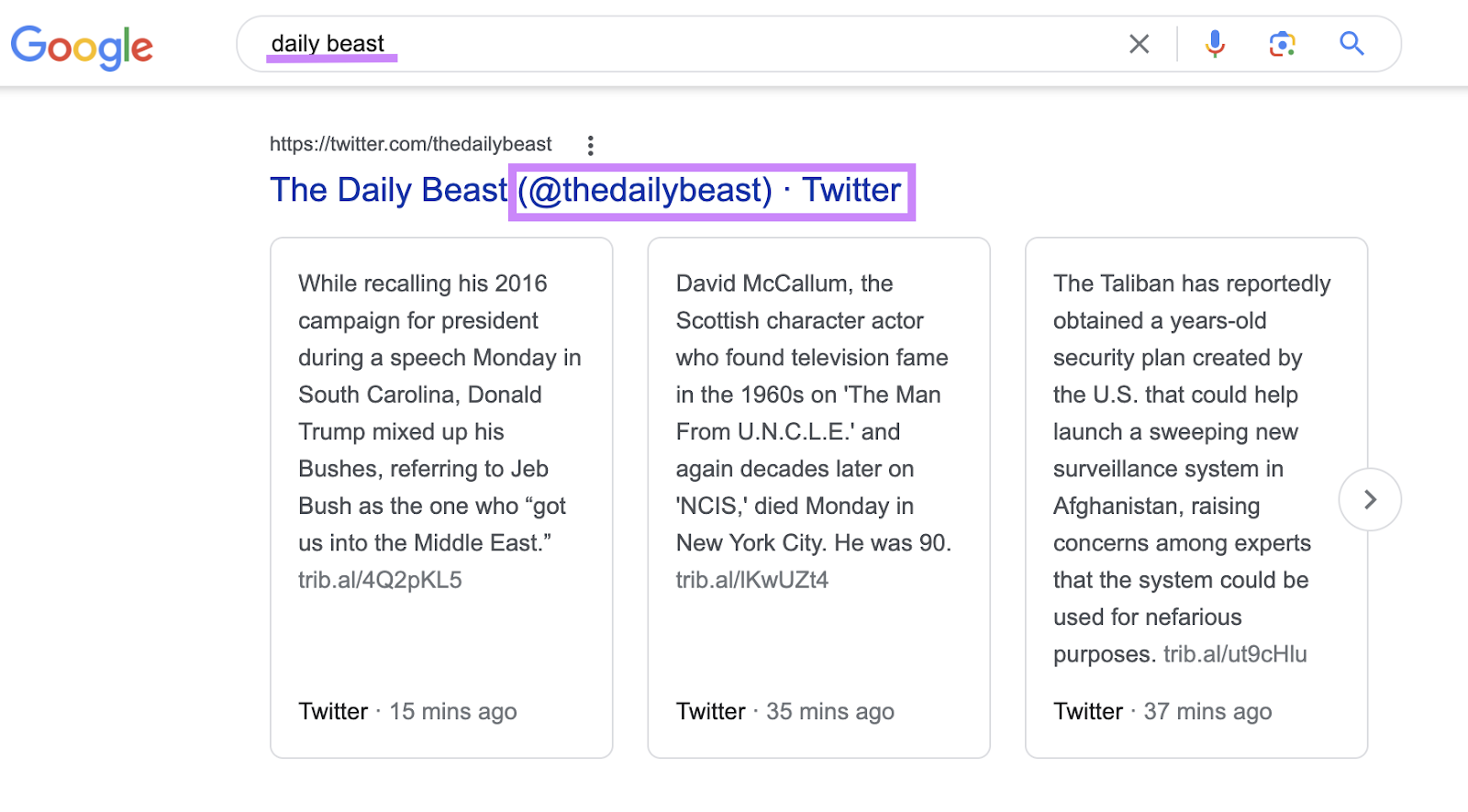Open the trib.al/ut9cHlu link

click(x=1234, y=654)
